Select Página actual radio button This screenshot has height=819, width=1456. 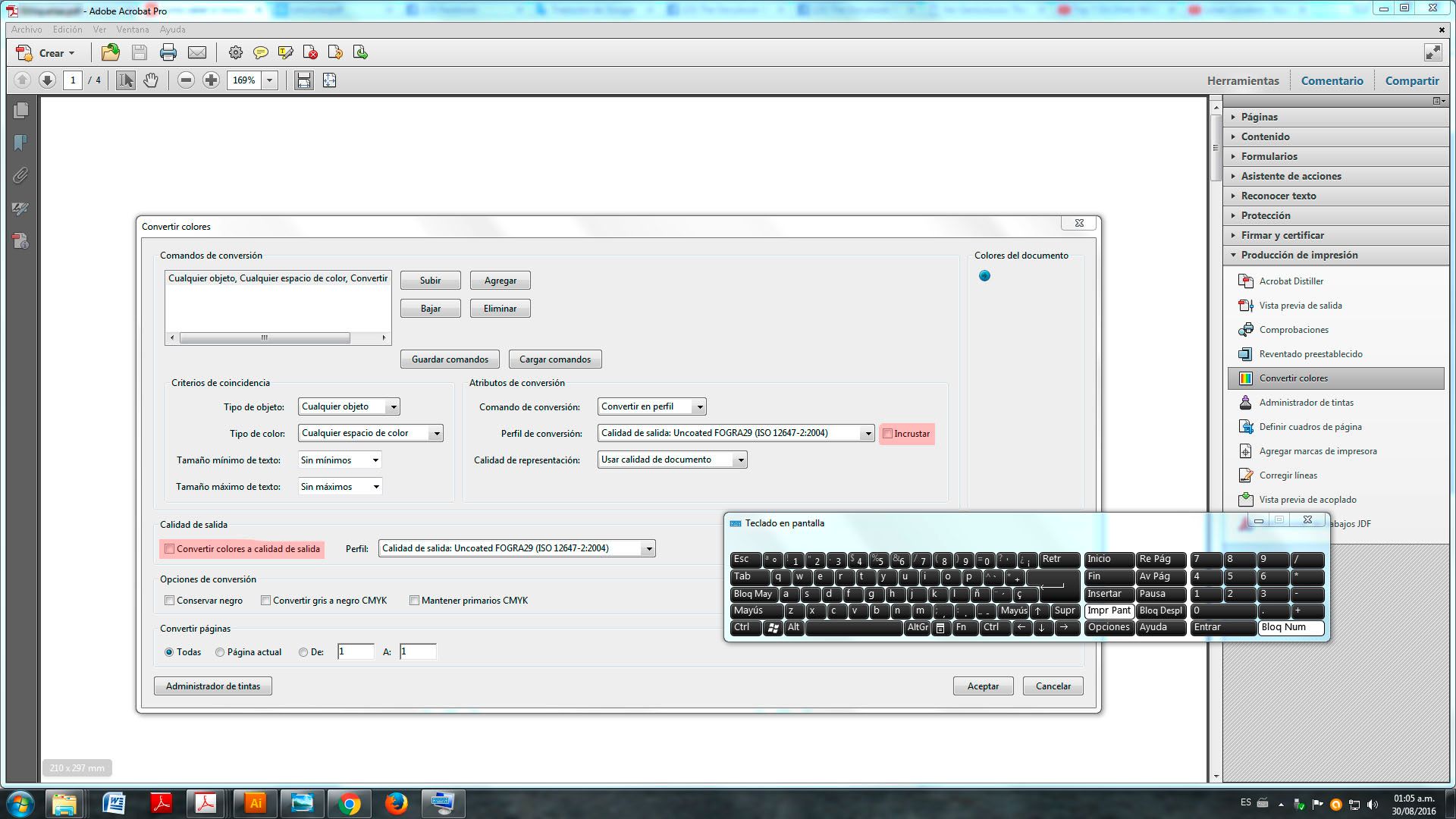(x=220, y=652)
